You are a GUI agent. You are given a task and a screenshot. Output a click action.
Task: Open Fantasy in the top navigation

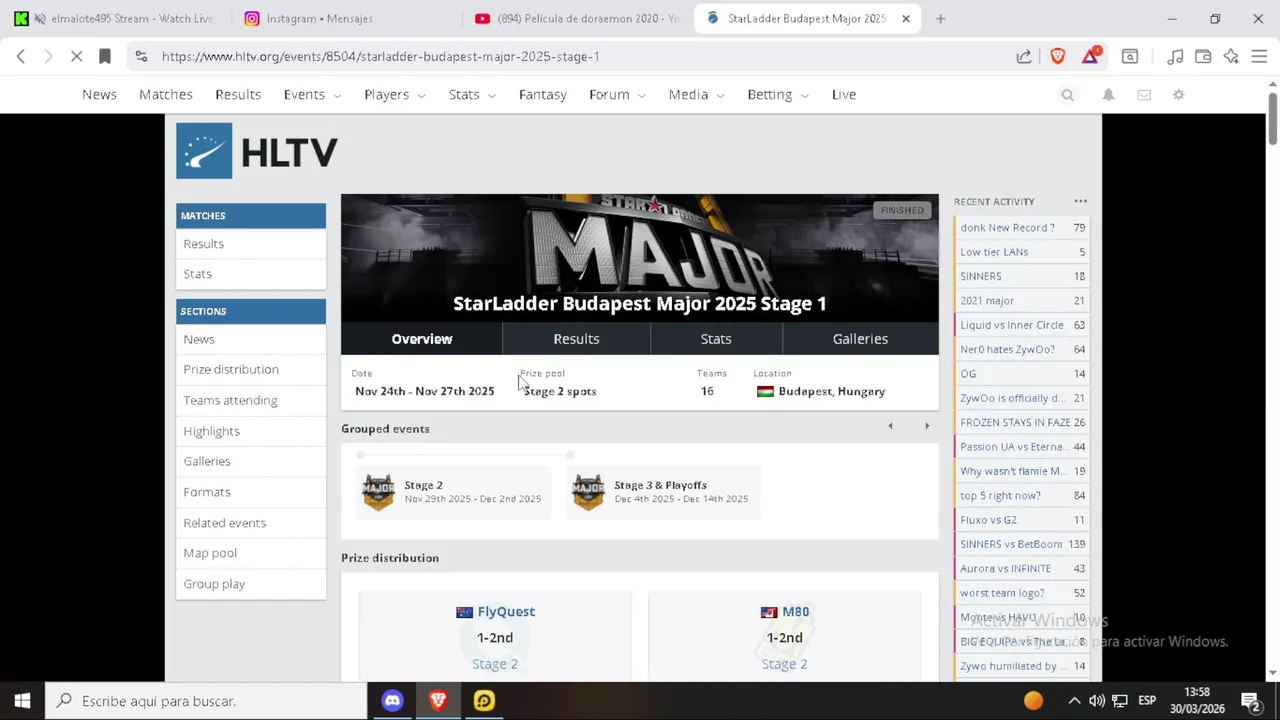543,95
